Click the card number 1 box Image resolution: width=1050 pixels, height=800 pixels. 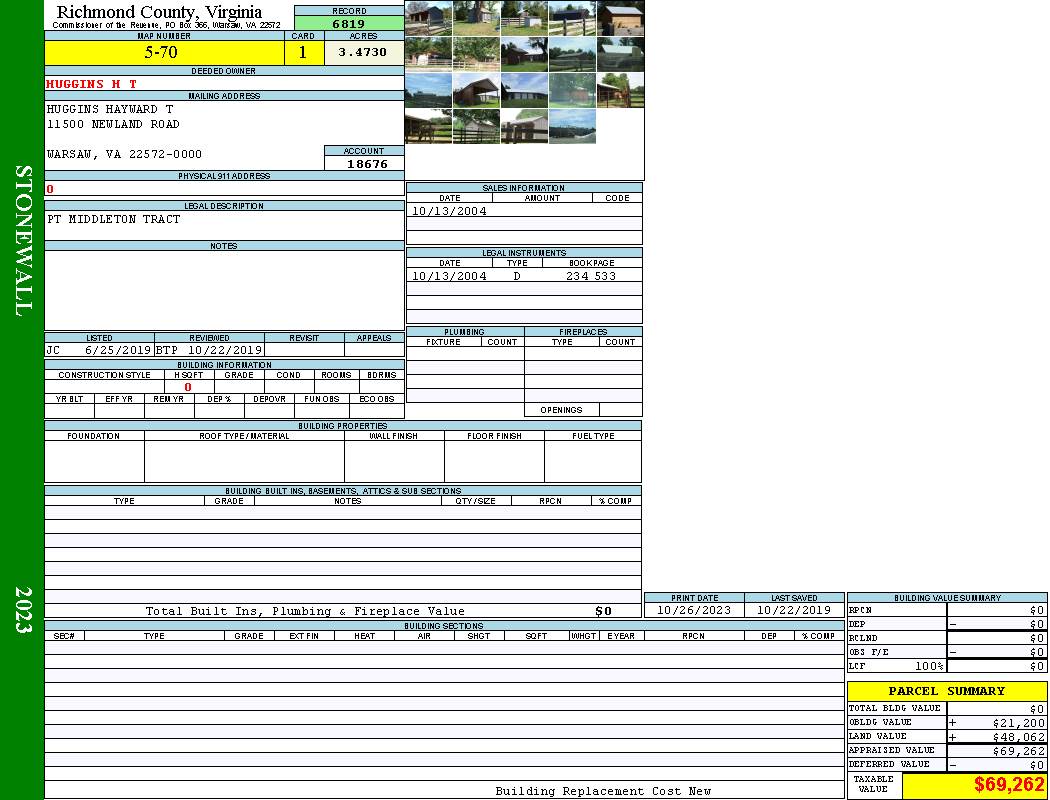pos(303,53)
